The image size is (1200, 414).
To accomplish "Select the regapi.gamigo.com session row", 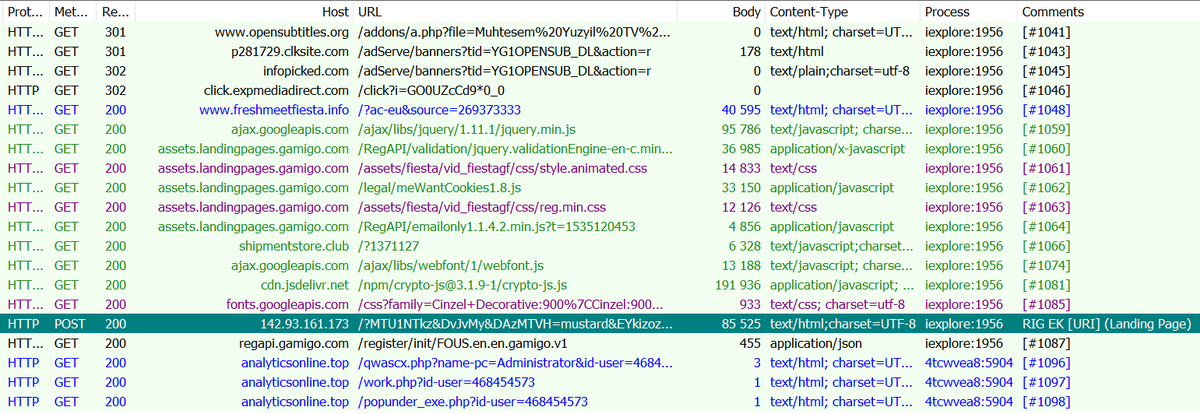I will pos(600,344).
